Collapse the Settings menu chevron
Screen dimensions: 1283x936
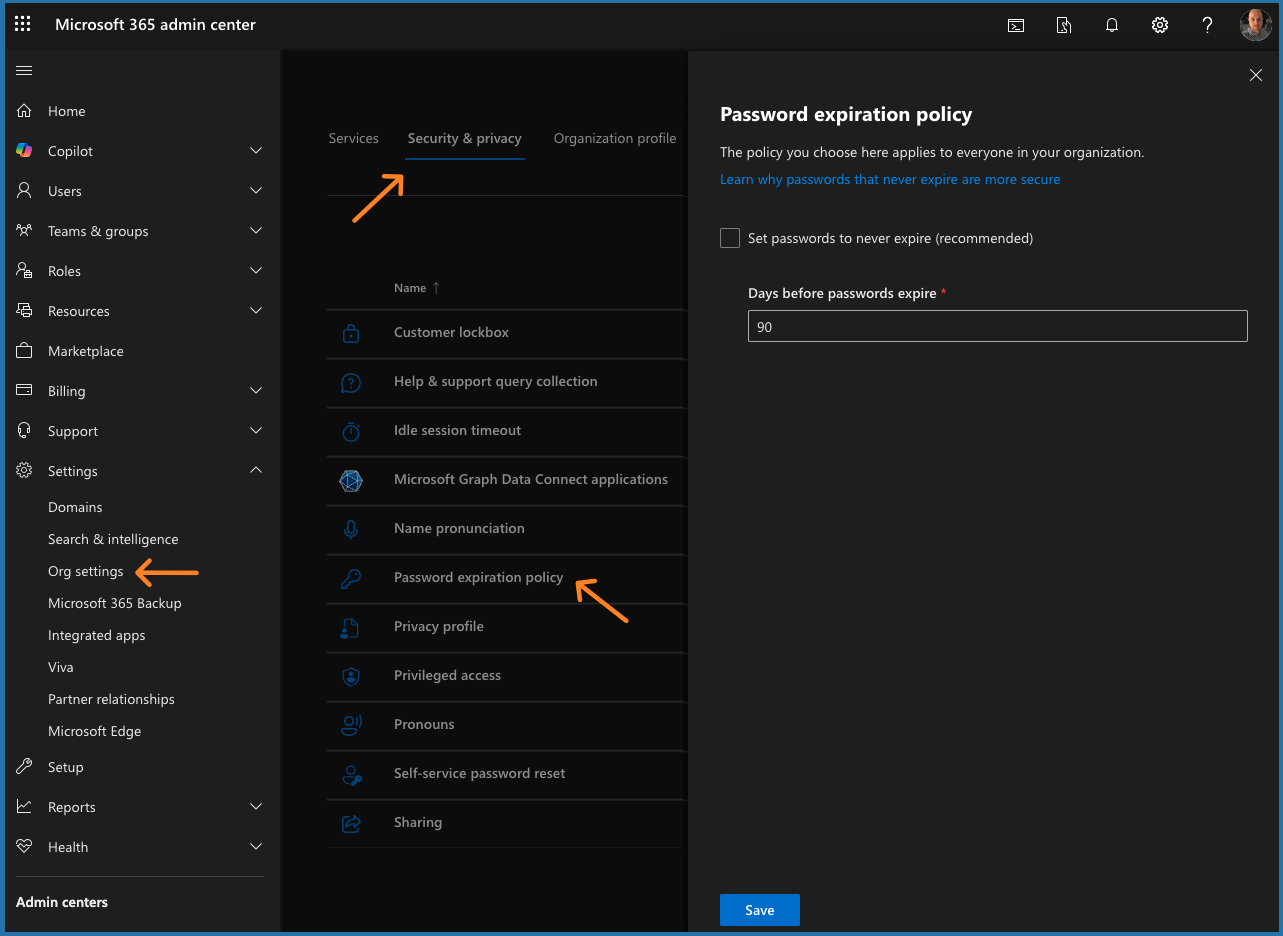256,471
